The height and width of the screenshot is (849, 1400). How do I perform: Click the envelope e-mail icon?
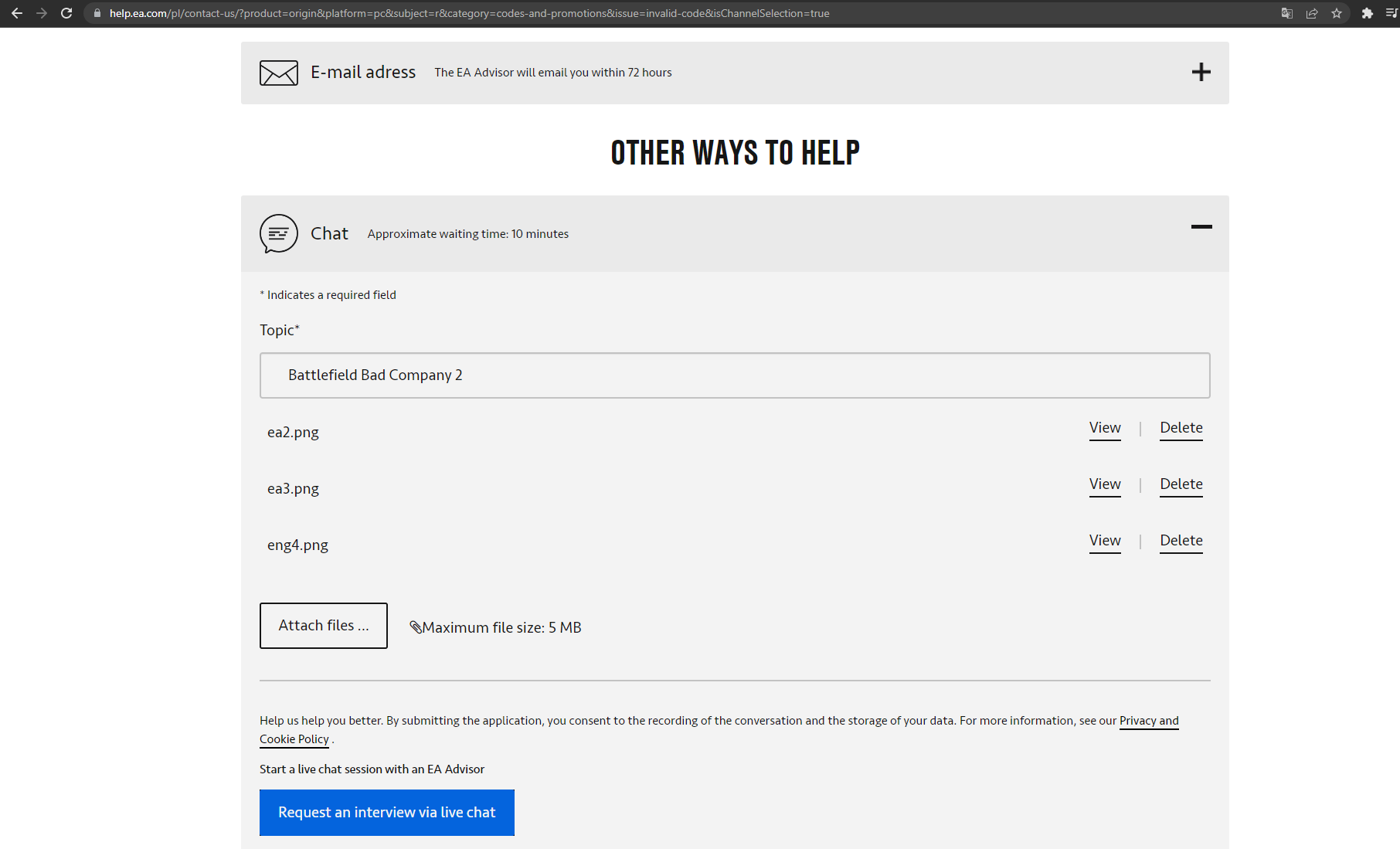(x=279, y=73)
